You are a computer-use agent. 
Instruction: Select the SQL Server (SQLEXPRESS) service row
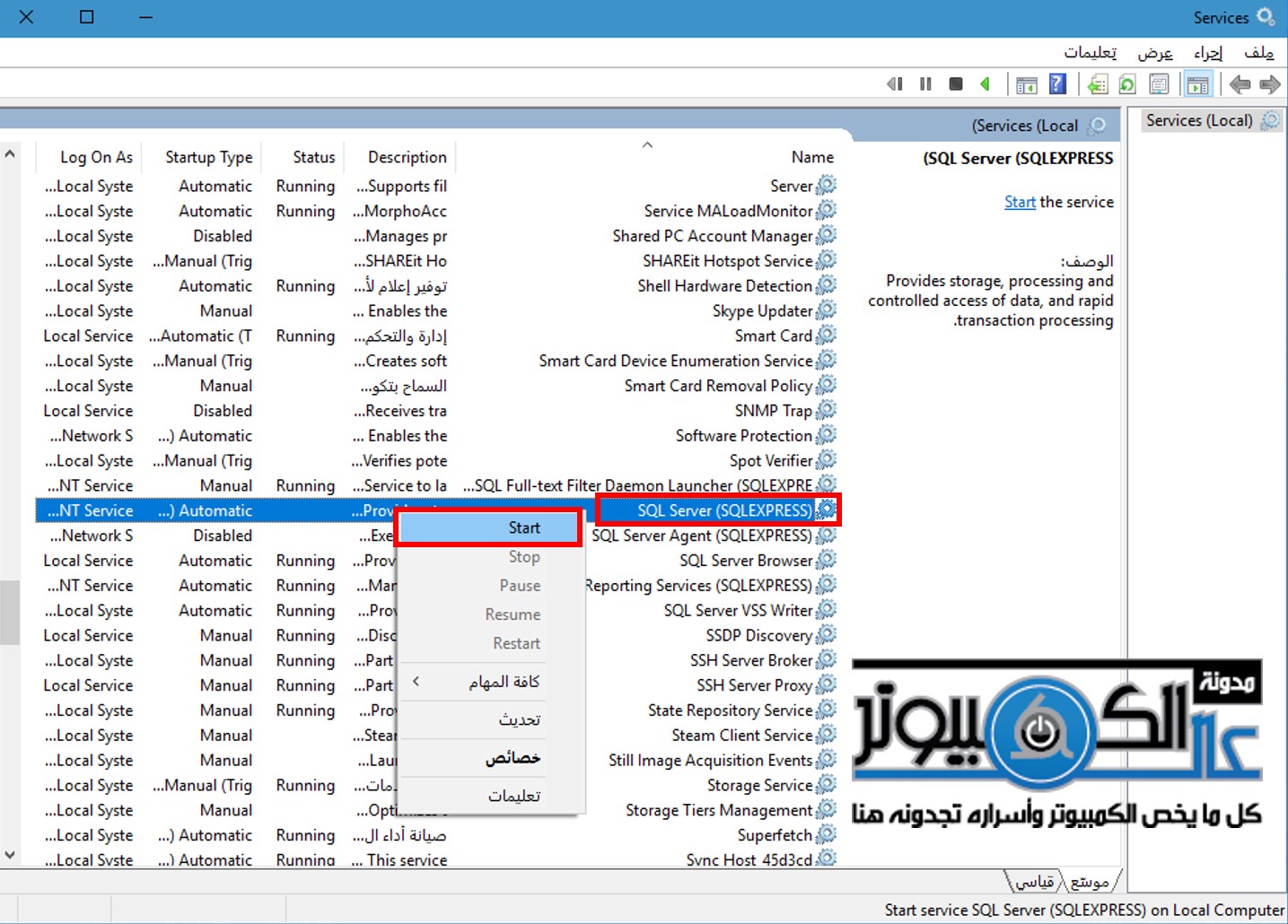[437, 510]
